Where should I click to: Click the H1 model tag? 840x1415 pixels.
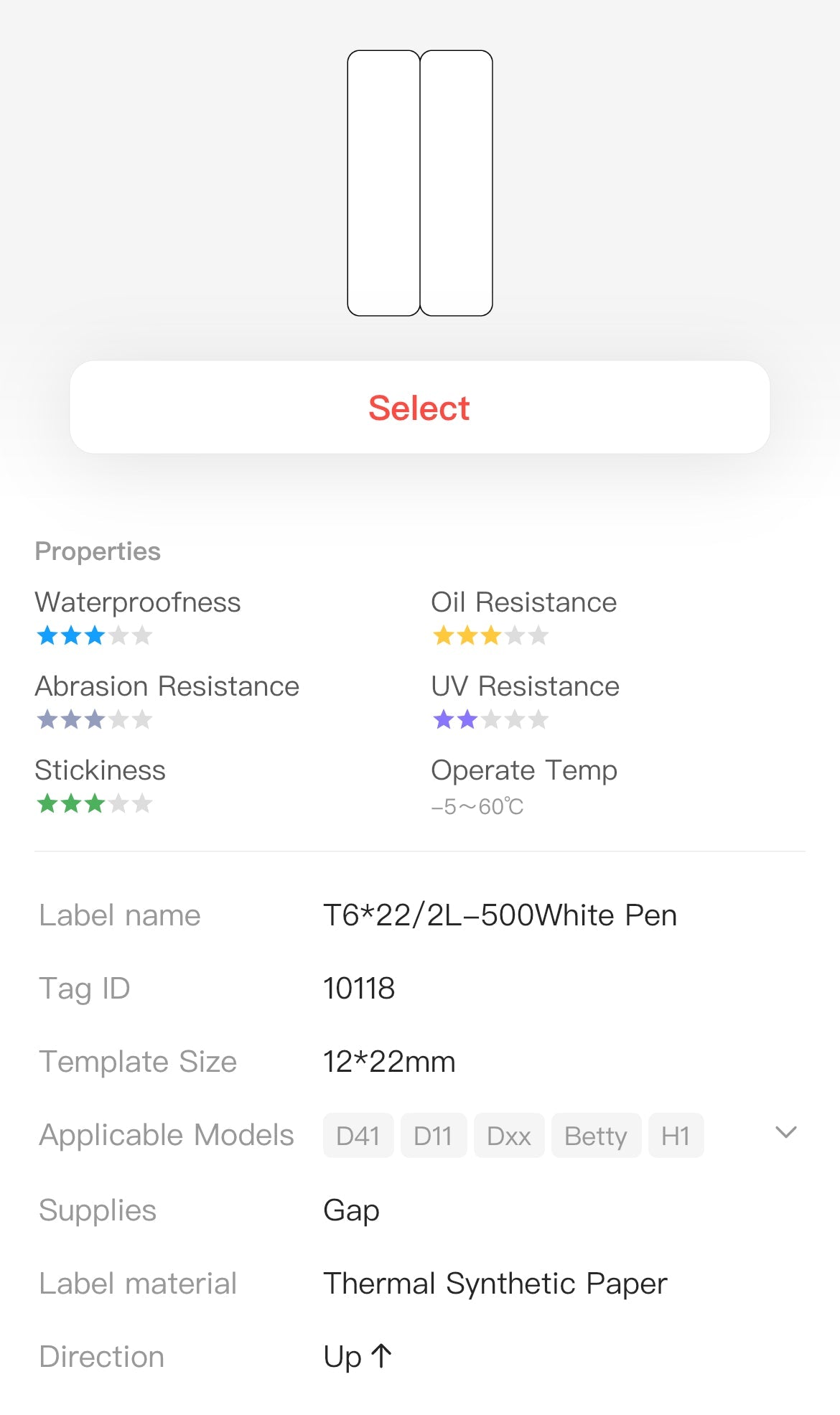click(x=675, y=1136)
